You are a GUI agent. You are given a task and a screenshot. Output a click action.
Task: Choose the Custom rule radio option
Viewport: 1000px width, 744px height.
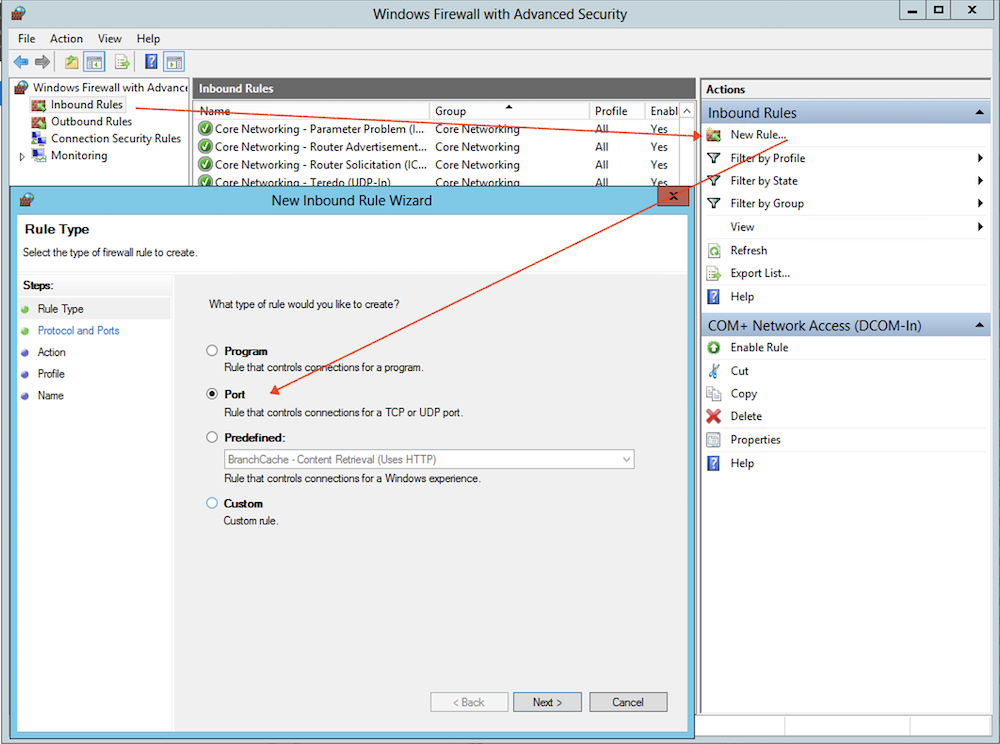[212, 503]
